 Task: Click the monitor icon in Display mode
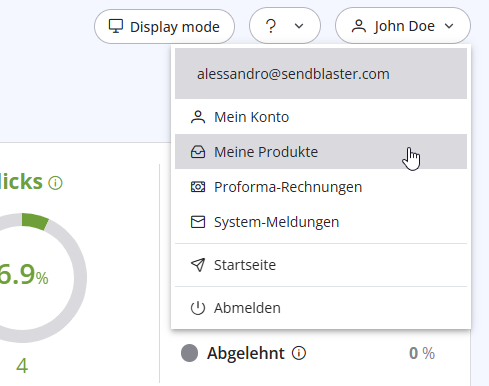[116, 26]
